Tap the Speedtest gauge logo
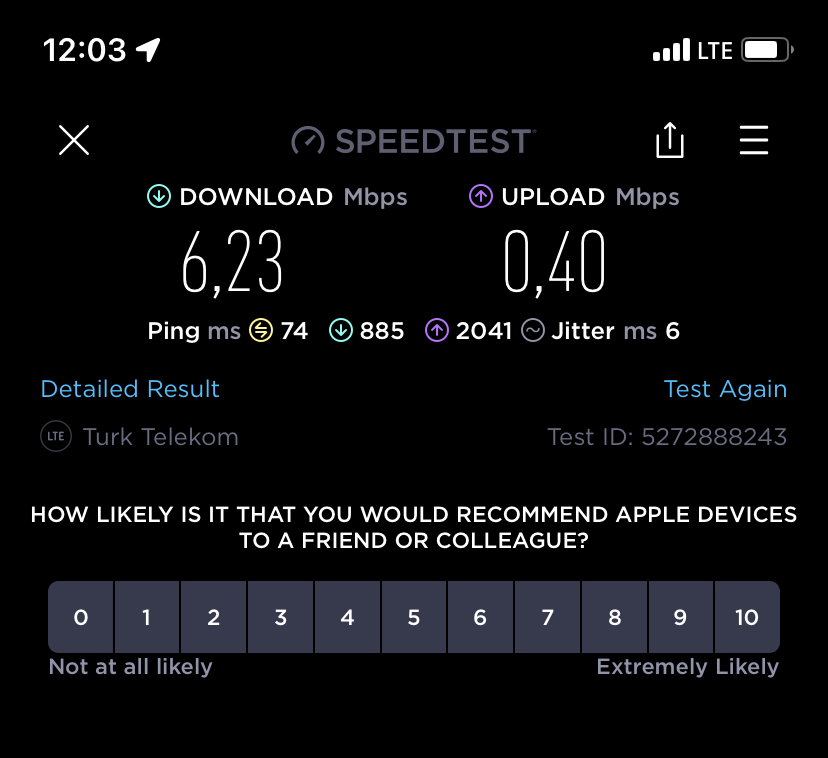 tap(307, 141)
